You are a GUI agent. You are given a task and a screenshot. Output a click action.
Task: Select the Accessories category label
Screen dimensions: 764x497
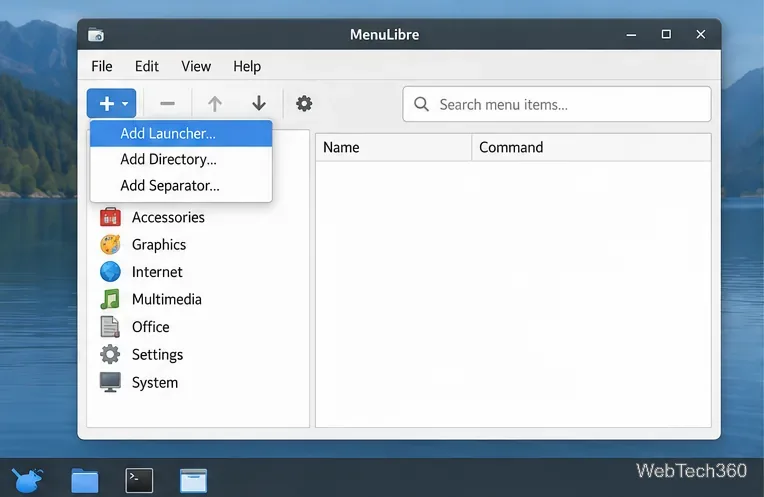pos(168,217)
